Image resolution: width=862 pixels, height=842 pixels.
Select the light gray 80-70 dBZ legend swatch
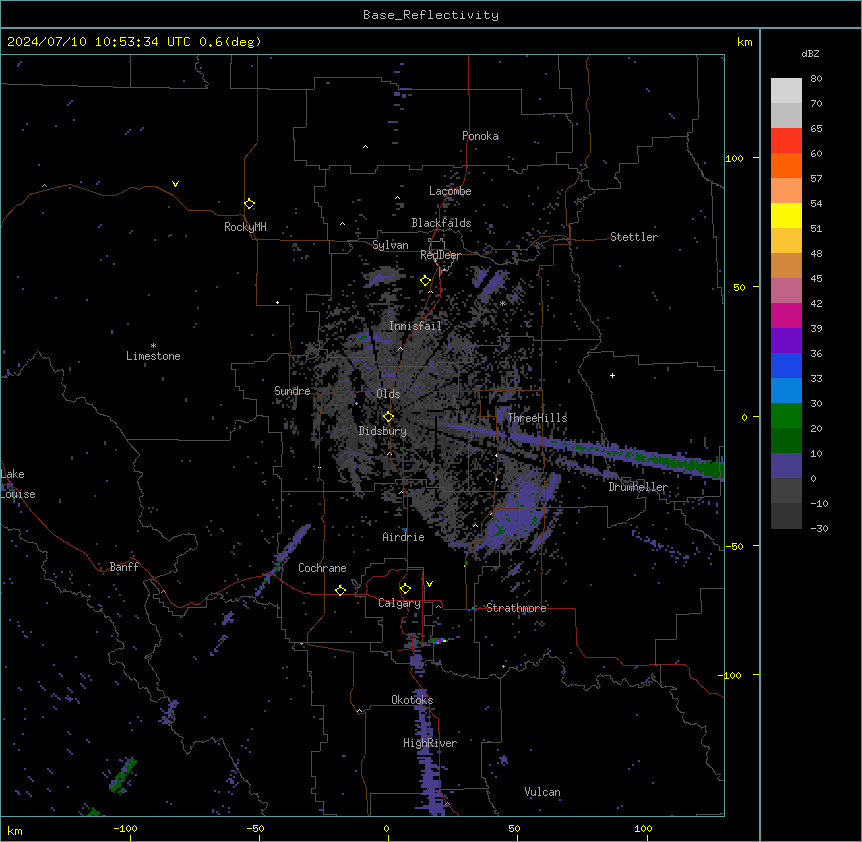[x=786, y=91]
